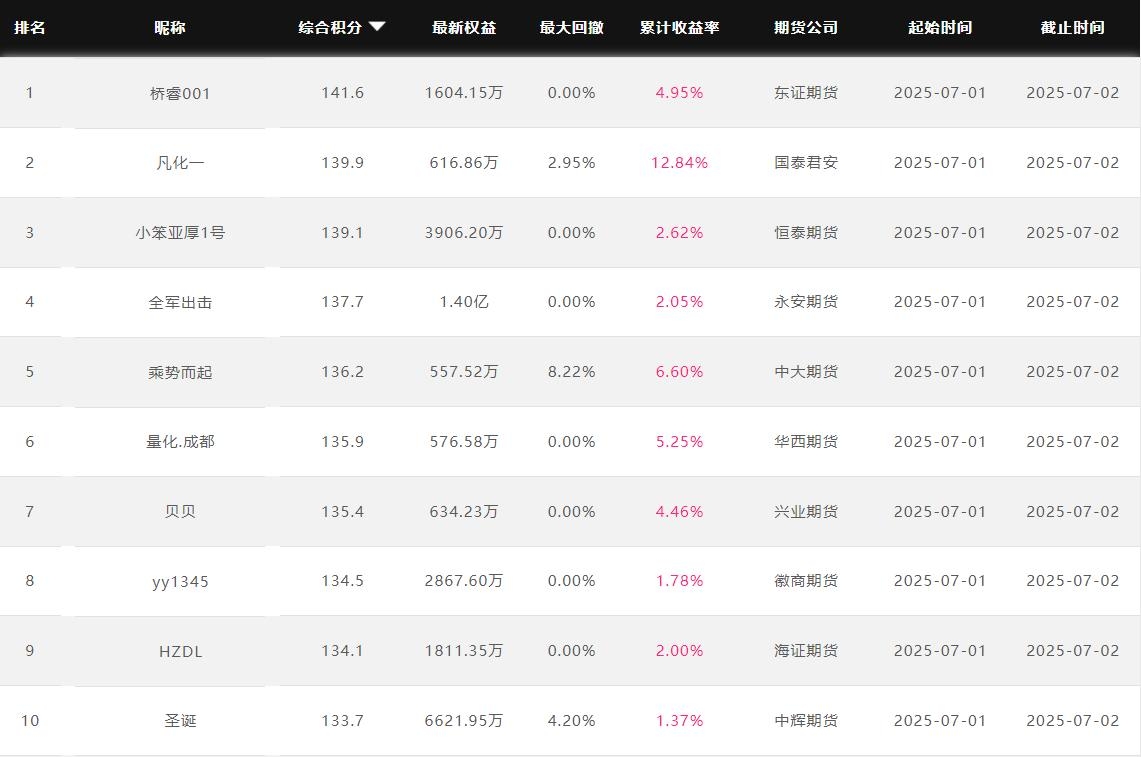Click return rate 1.37%
The height and width of the screenshot is (757, 1141).
[679, 721]
